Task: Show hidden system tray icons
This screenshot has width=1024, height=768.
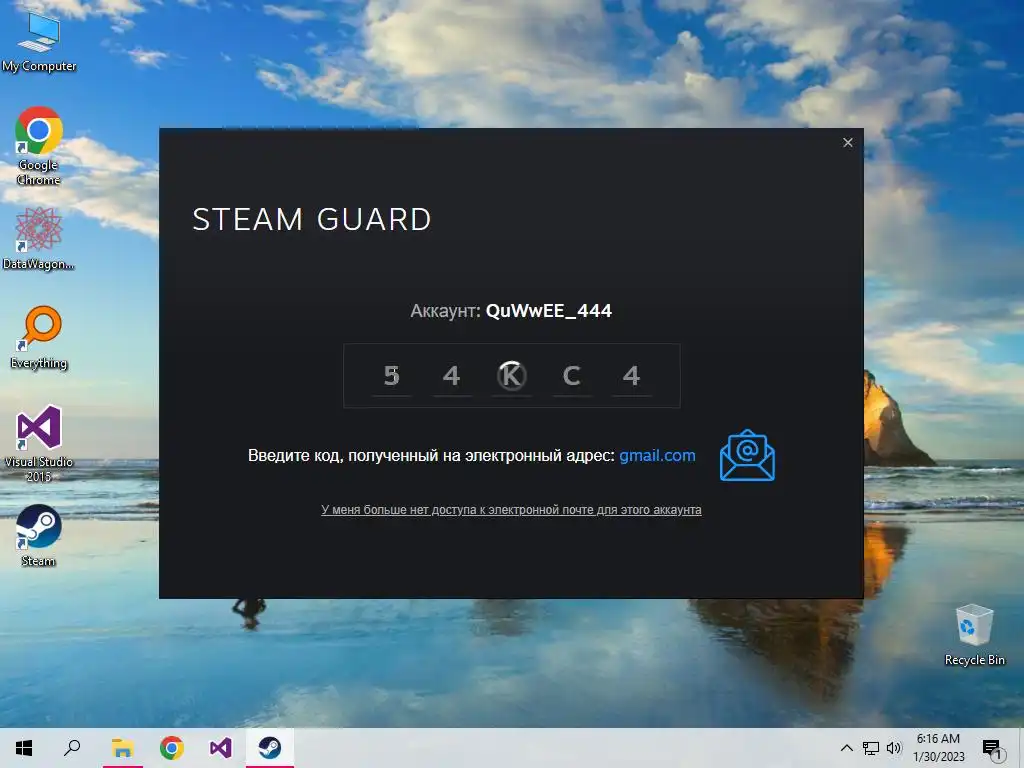Action: (846, 748)
